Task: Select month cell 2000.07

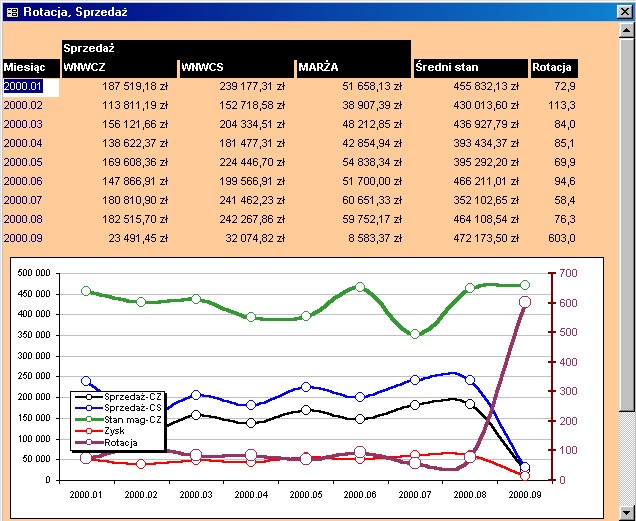Action: (x=23, y=200)
